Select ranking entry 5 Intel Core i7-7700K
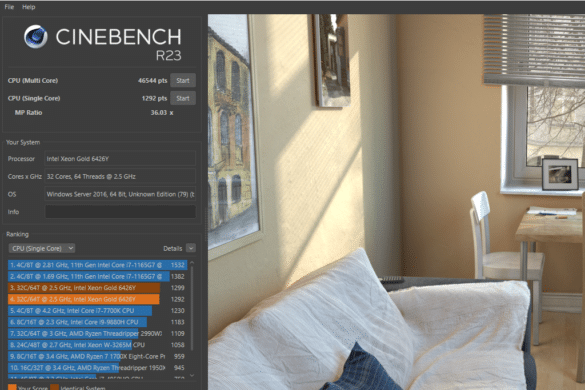This screenshot has width=585, height=390. [97, 311]
